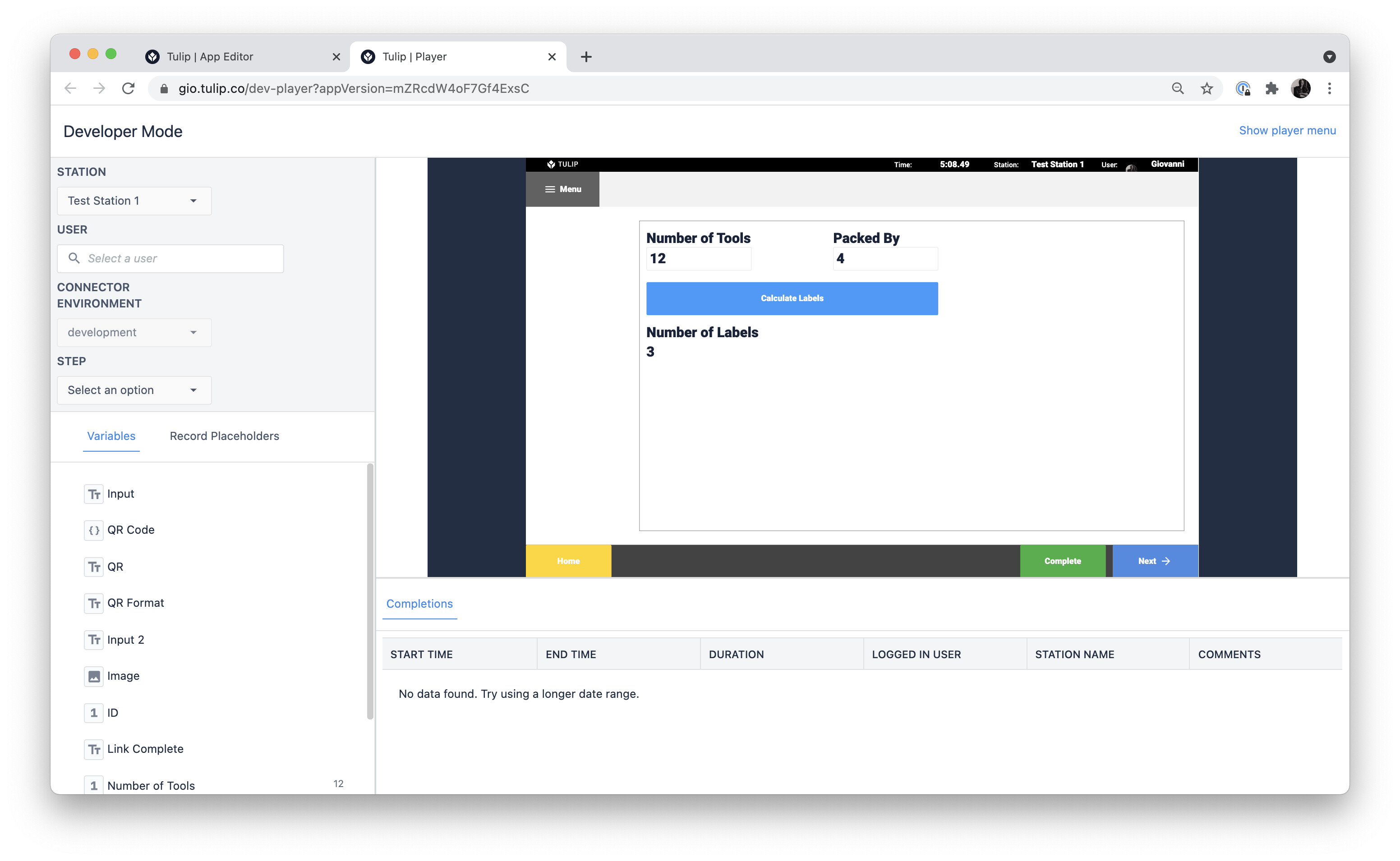Image resolution: width=1400 pixels, height=861 pixels.
Task: Close the Tulip App Editor tab
Action: click(x=336, y=56)
